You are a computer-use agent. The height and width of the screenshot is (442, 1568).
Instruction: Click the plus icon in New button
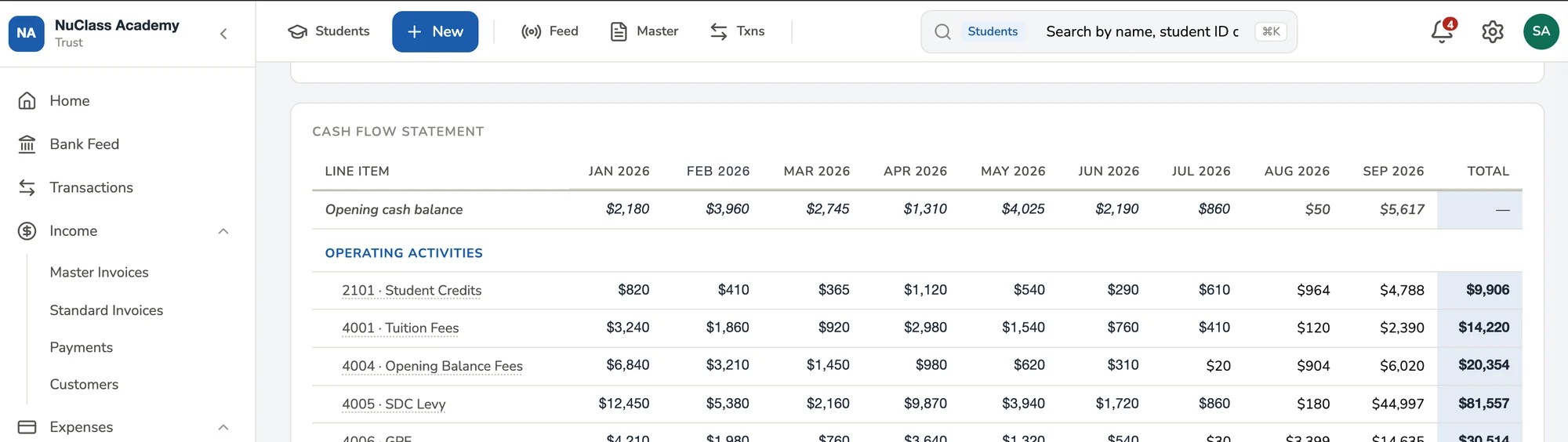pos(415,31)
